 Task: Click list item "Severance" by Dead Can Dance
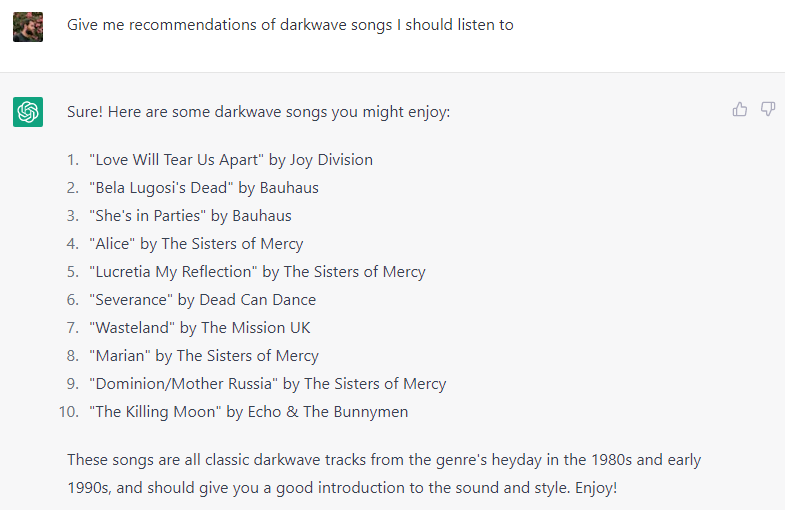(x=203, y=300)
